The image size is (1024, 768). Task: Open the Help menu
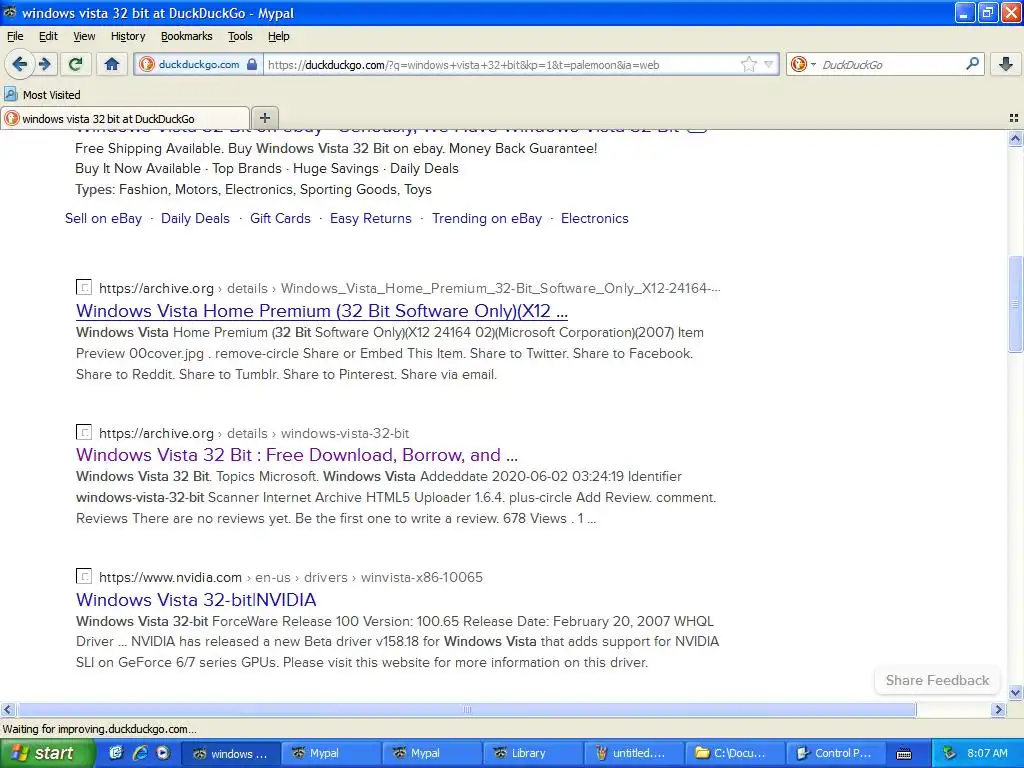pyautogui.click(x=279, y=37)
